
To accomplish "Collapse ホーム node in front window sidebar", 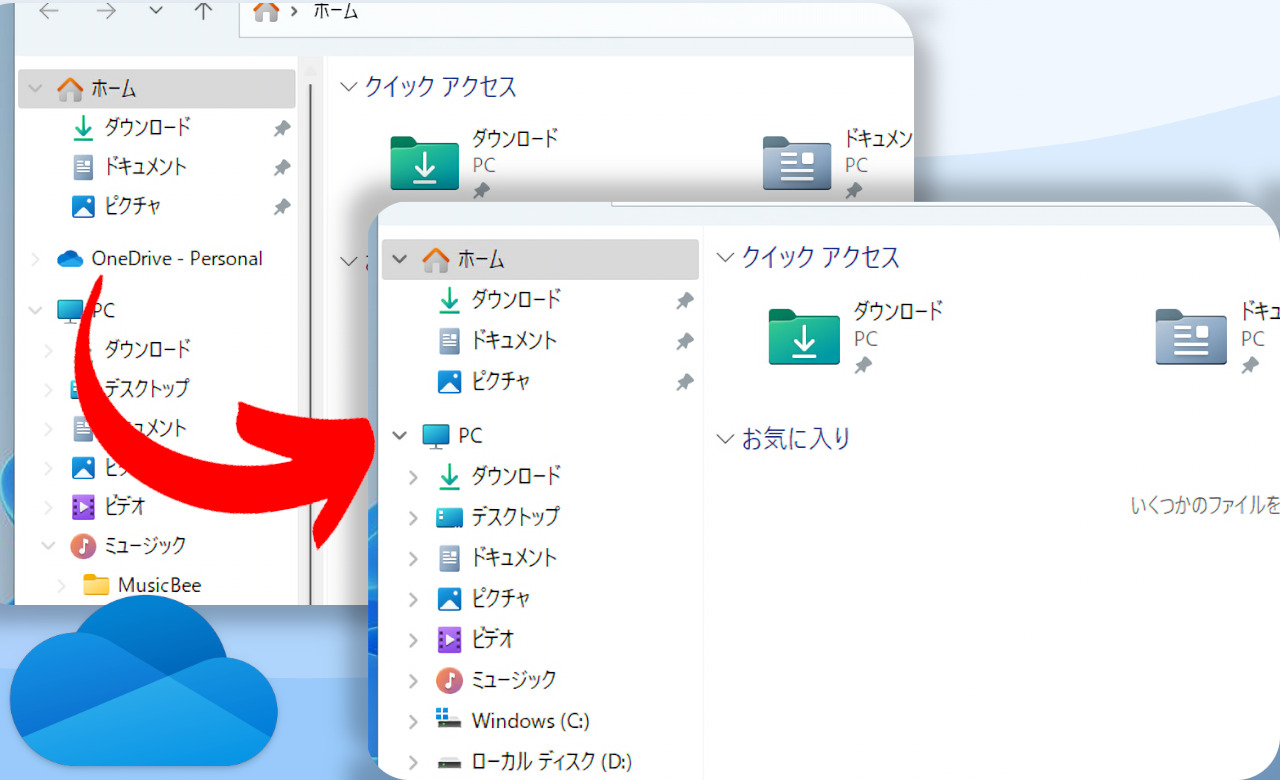I will (x=400, y=260).
